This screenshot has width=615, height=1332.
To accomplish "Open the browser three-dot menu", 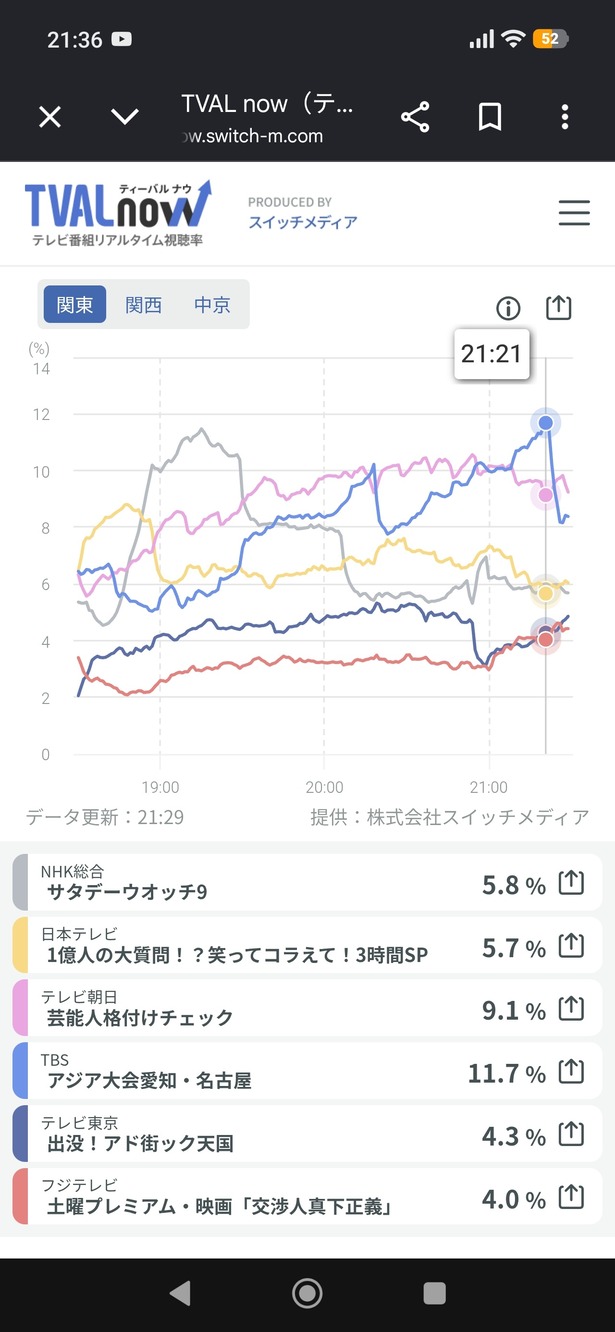I will pos(565,118).
